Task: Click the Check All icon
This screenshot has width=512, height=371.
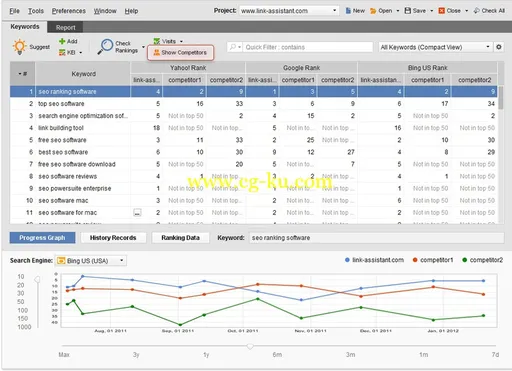Action: [477, 11]
